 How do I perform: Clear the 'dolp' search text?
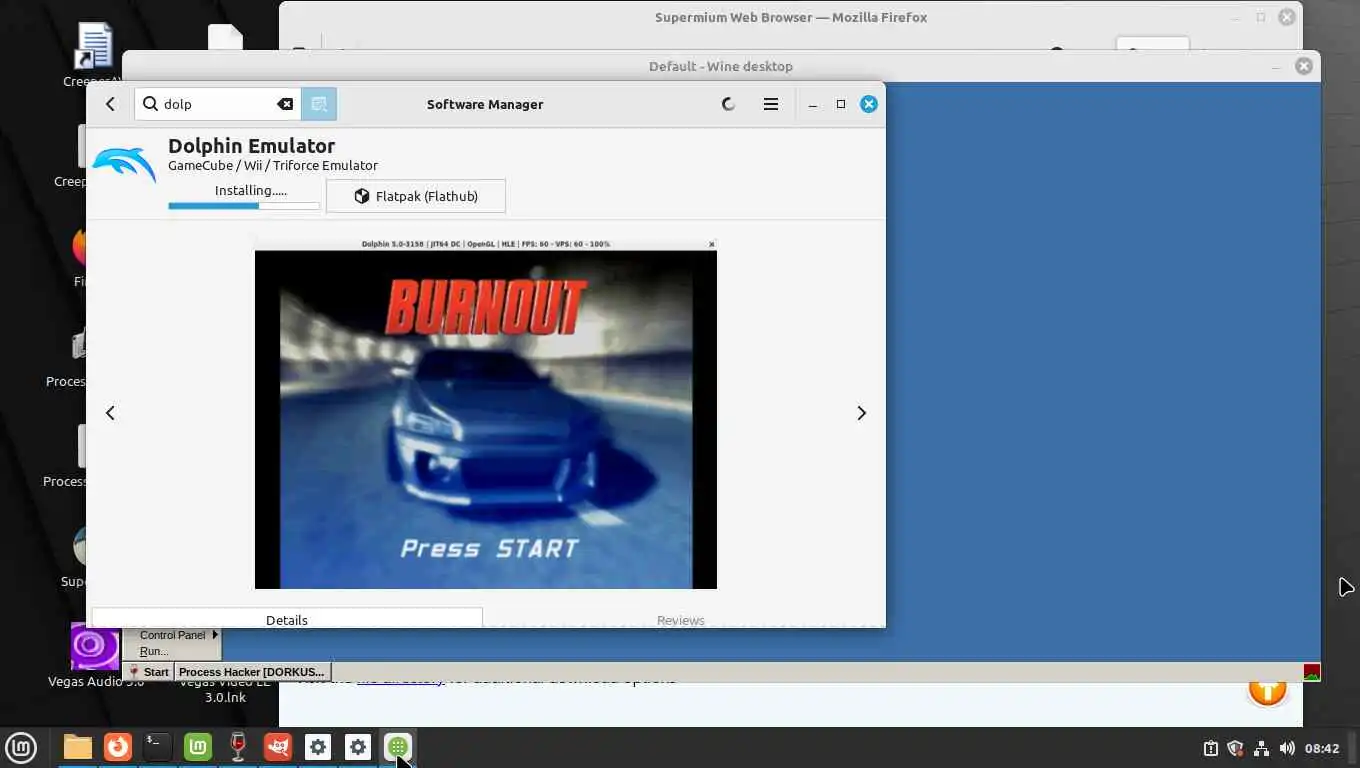point(285,104)
